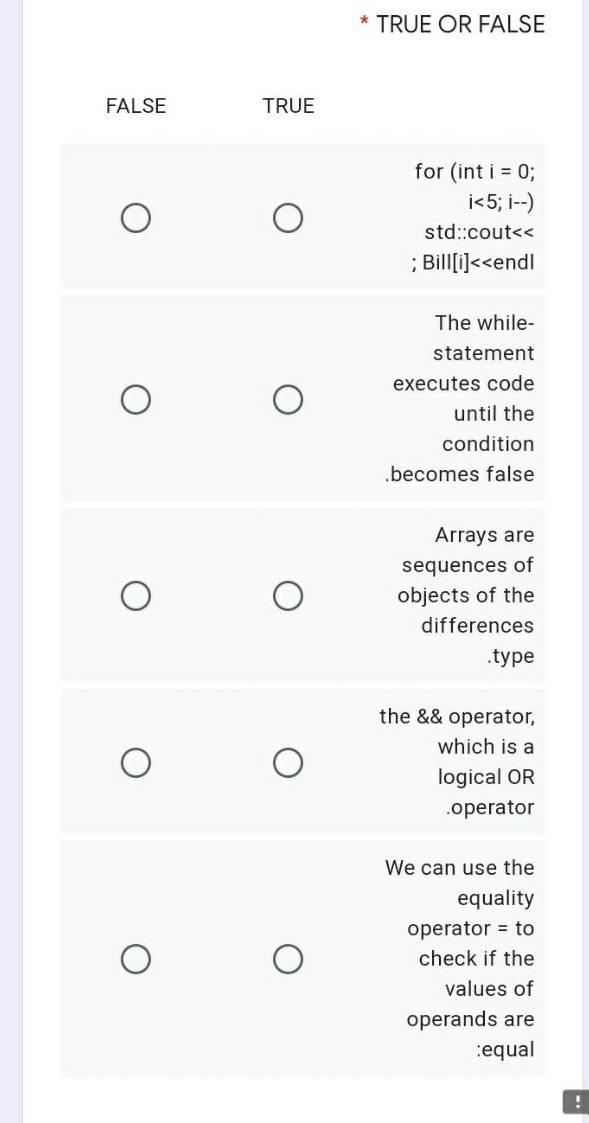Click the red required-field asterisk

pyautogui.click(x=364, y=24)
